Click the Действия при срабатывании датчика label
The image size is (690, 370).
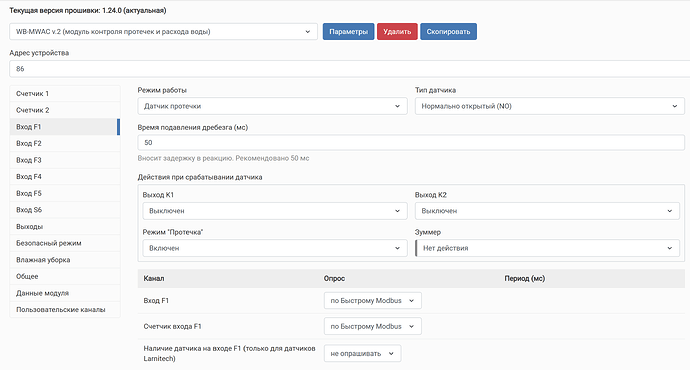click(x=200, y=177)
